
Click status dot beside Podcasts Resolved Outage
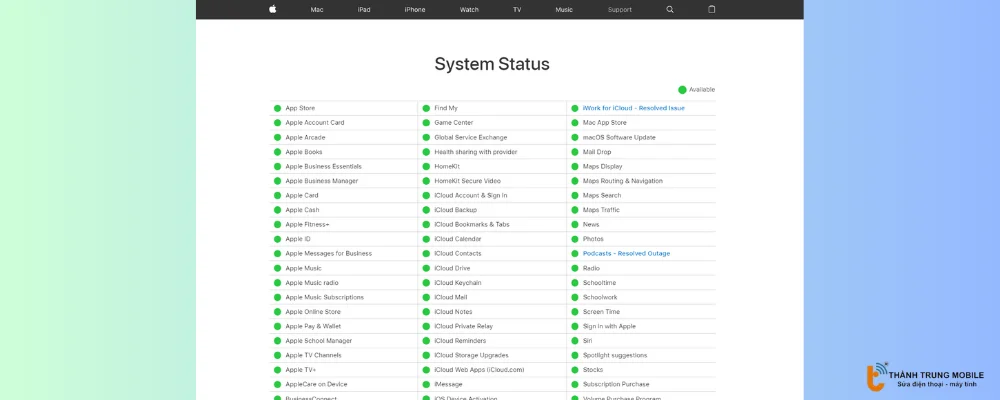pyautogui.click(x=575, y=253)
